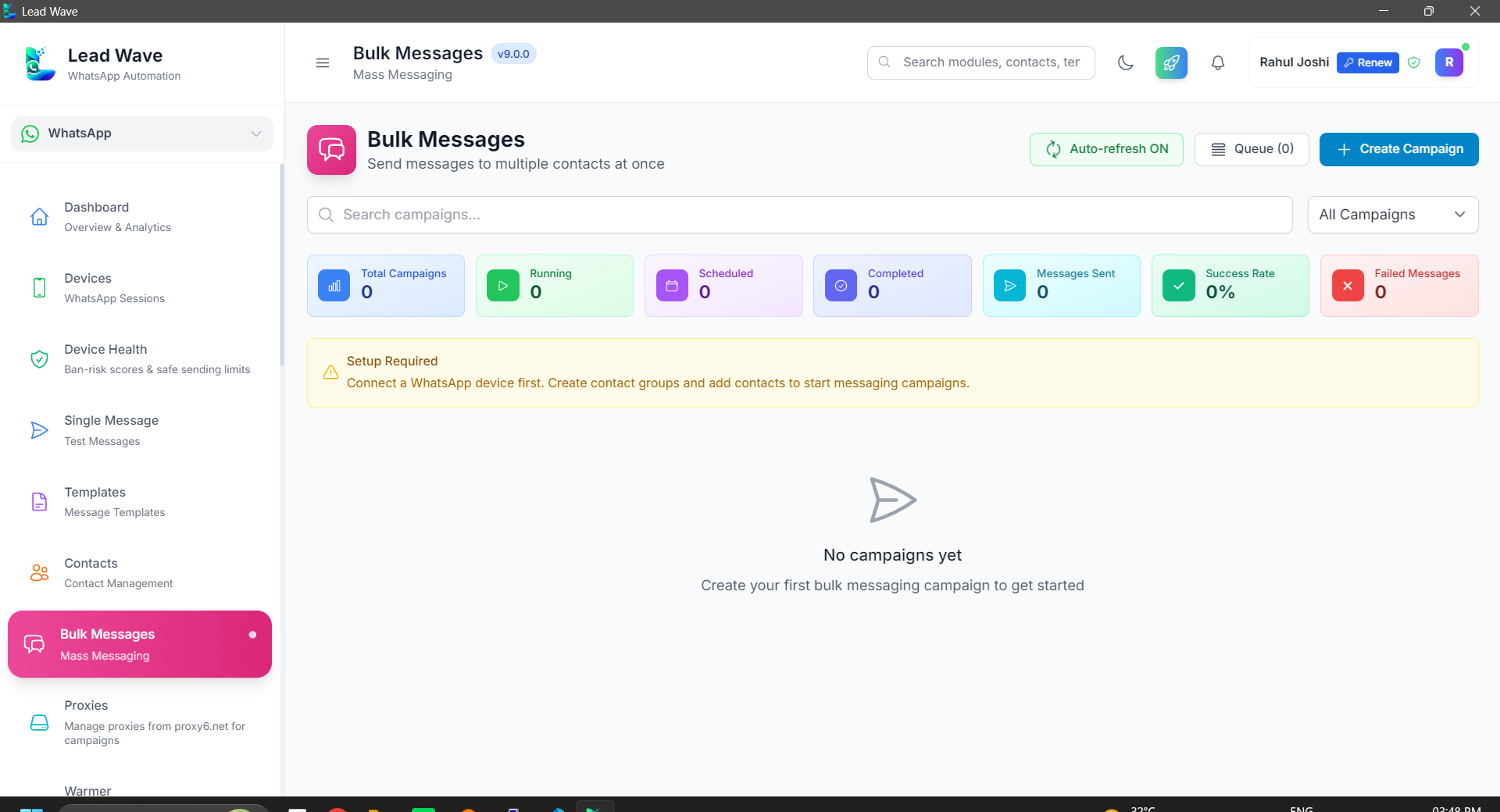Click the Scheduled calendar icon

(x=672, y=286)
